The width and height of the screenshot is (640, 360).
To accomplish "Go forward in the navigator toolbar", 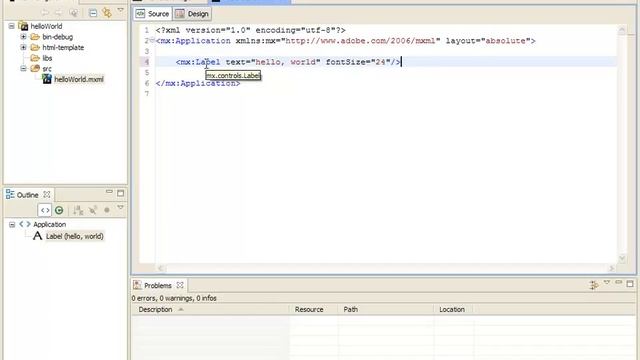I will 59,13.
